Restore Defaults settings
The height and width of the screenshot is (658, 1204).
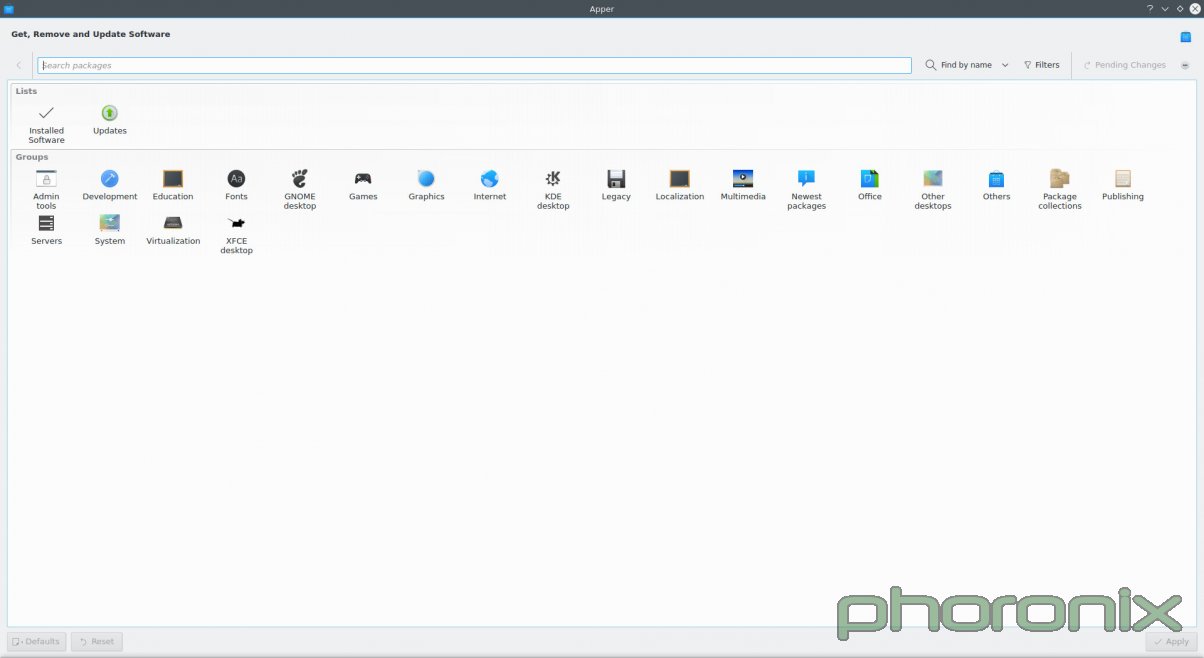click(x=36, y=641)
